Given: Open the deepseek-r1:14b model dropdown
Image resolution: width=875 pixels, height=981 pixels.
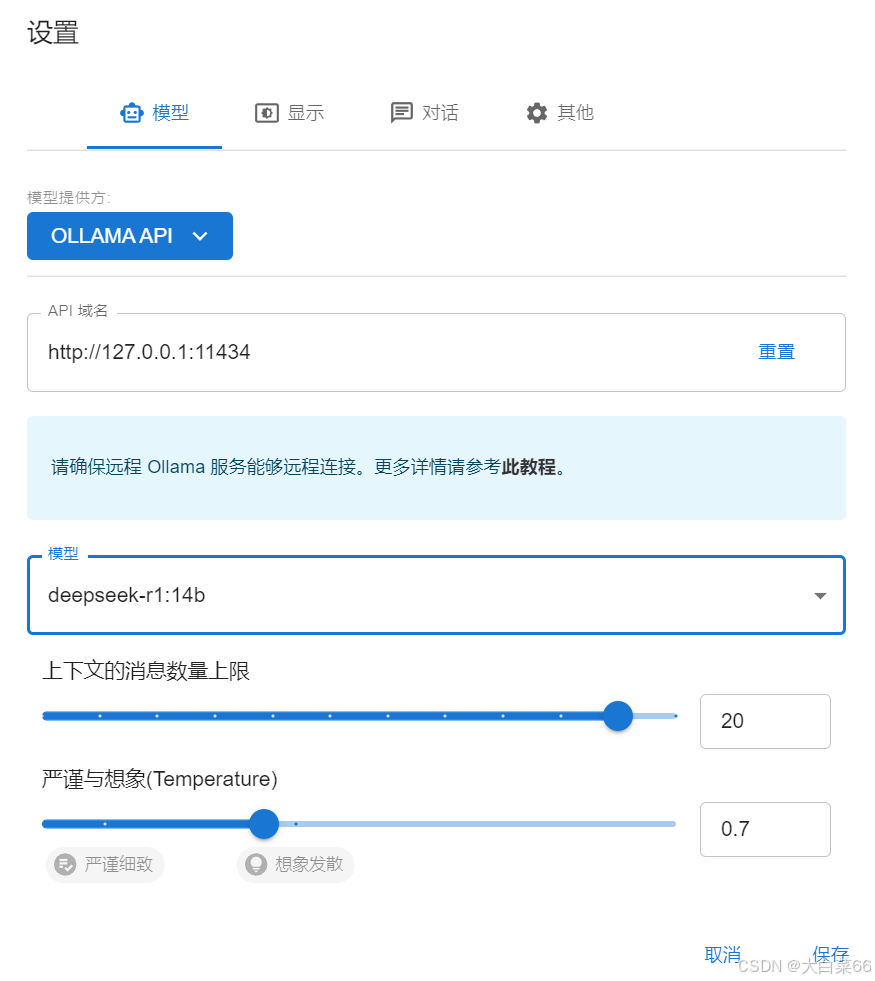Looking at the screenshot, I should (x=437, y=595).
